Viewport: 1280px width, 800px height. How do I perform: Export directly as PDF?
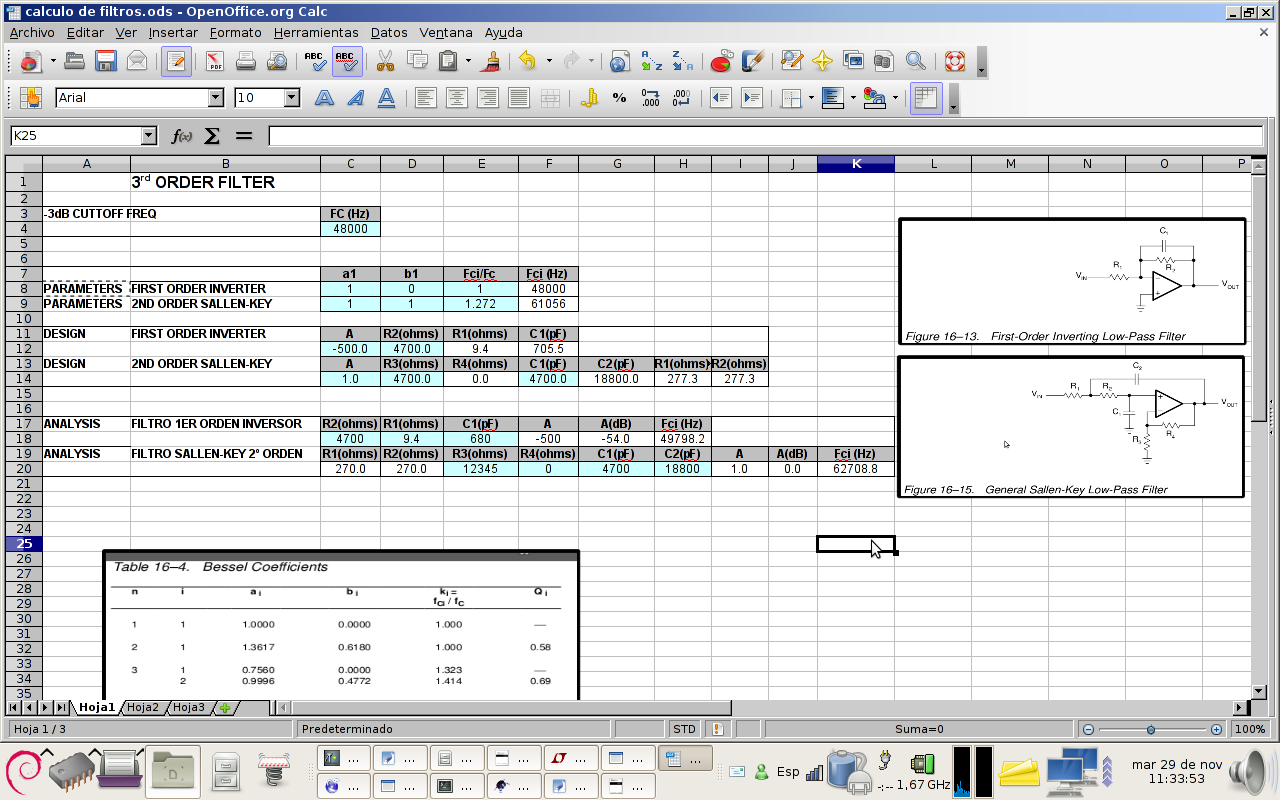215,61
